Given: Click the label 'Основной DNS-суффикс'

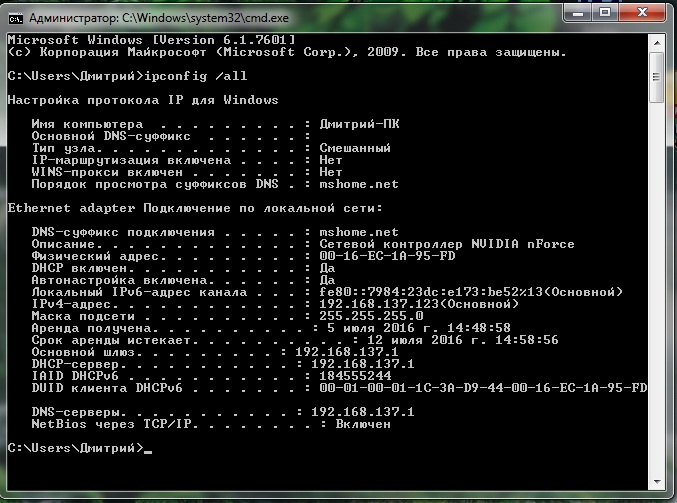Looking at the screenshot, I should [111, 136].
